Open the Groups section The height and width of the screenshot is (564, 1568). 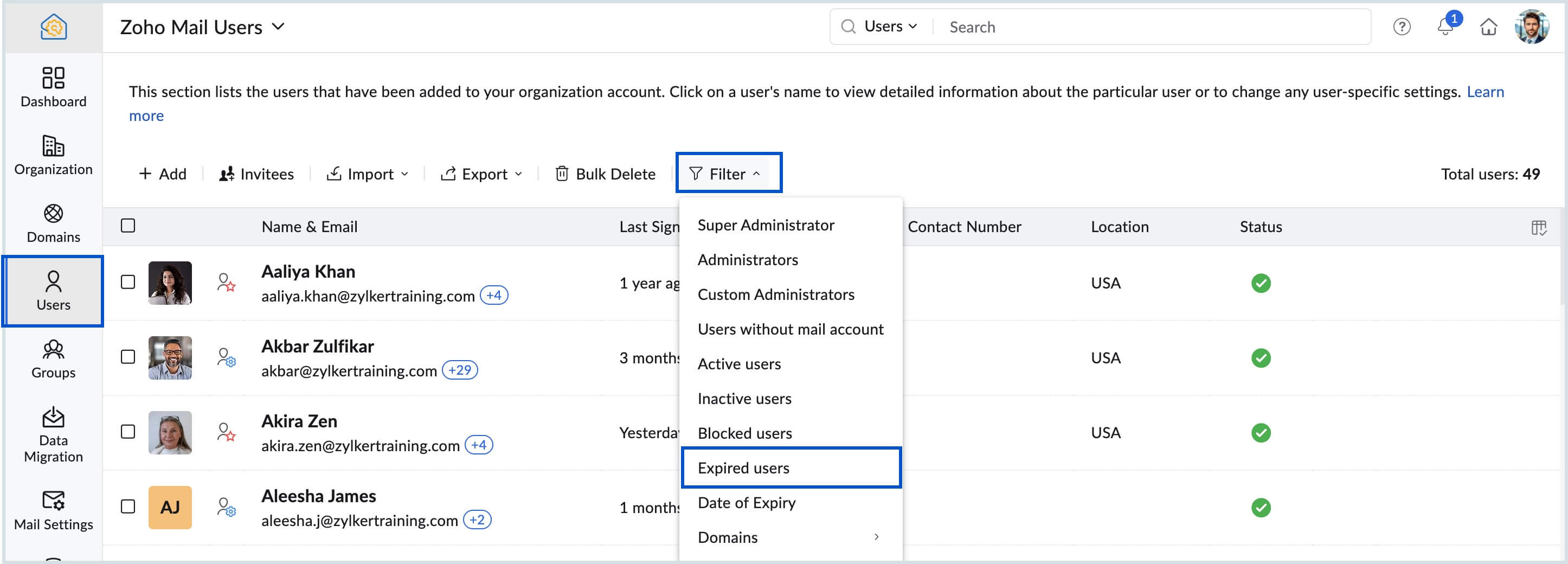(x=53, y=359)
